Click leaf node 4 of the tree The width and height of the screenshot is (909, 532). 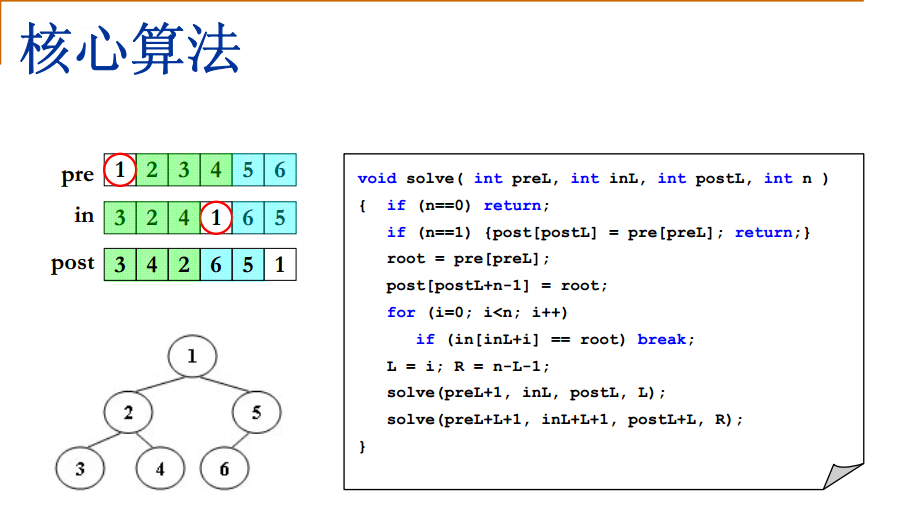point(161,468)
